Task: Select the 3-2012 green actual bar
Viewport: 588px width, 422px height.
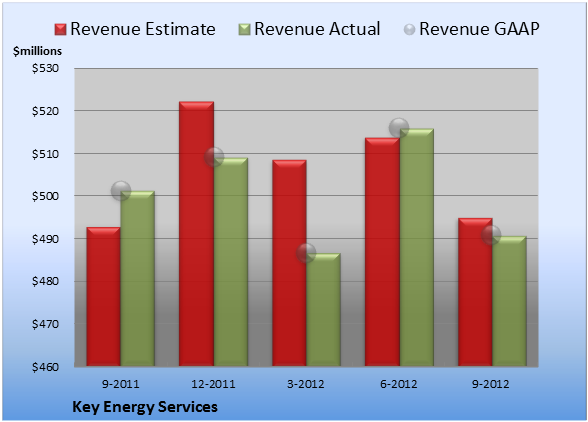Action: [323, 310]
